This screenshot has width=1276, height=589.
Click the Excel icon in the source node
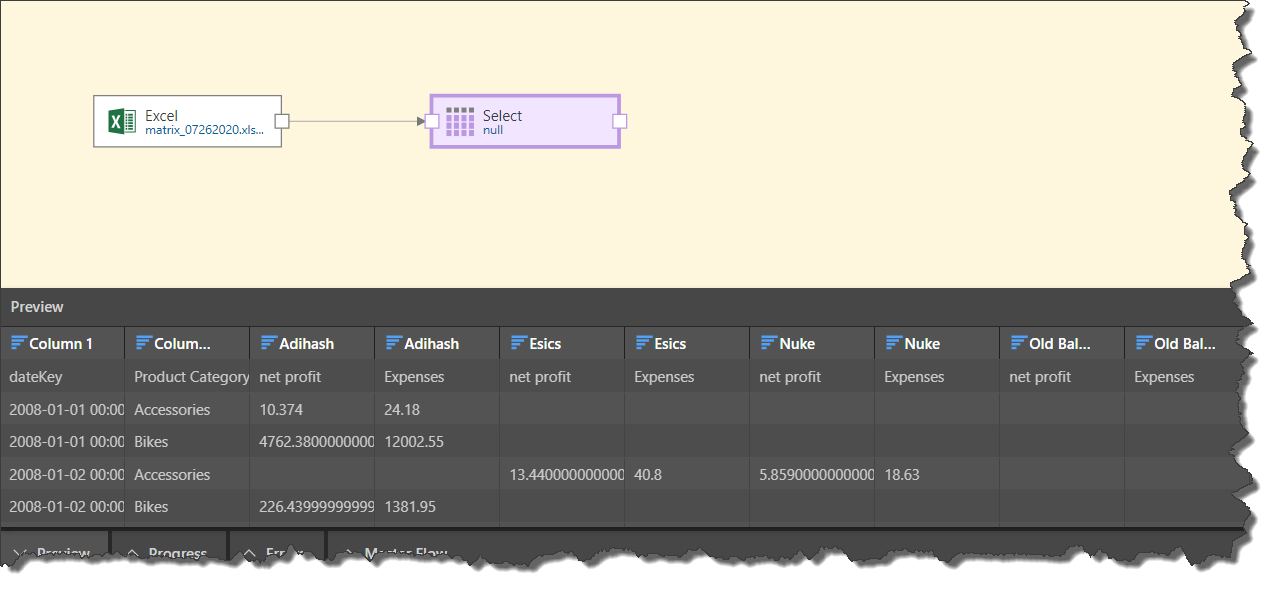pos(121,121)
